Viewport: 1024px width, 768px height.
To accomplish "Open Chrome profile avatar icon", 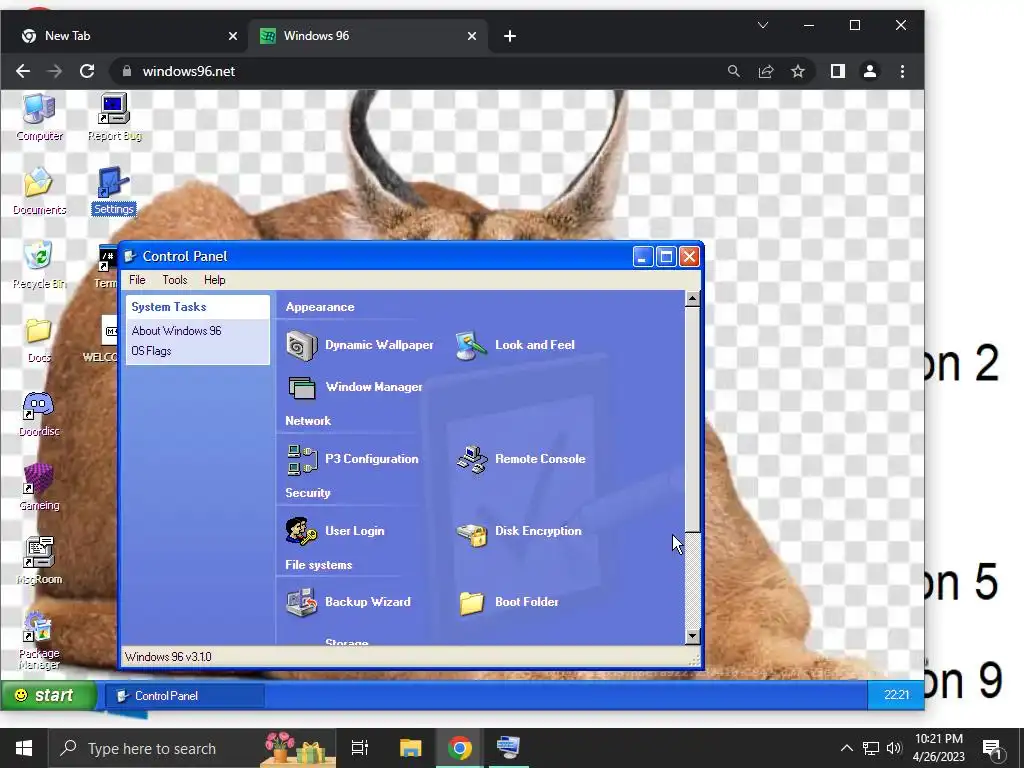I will (870, 71).
